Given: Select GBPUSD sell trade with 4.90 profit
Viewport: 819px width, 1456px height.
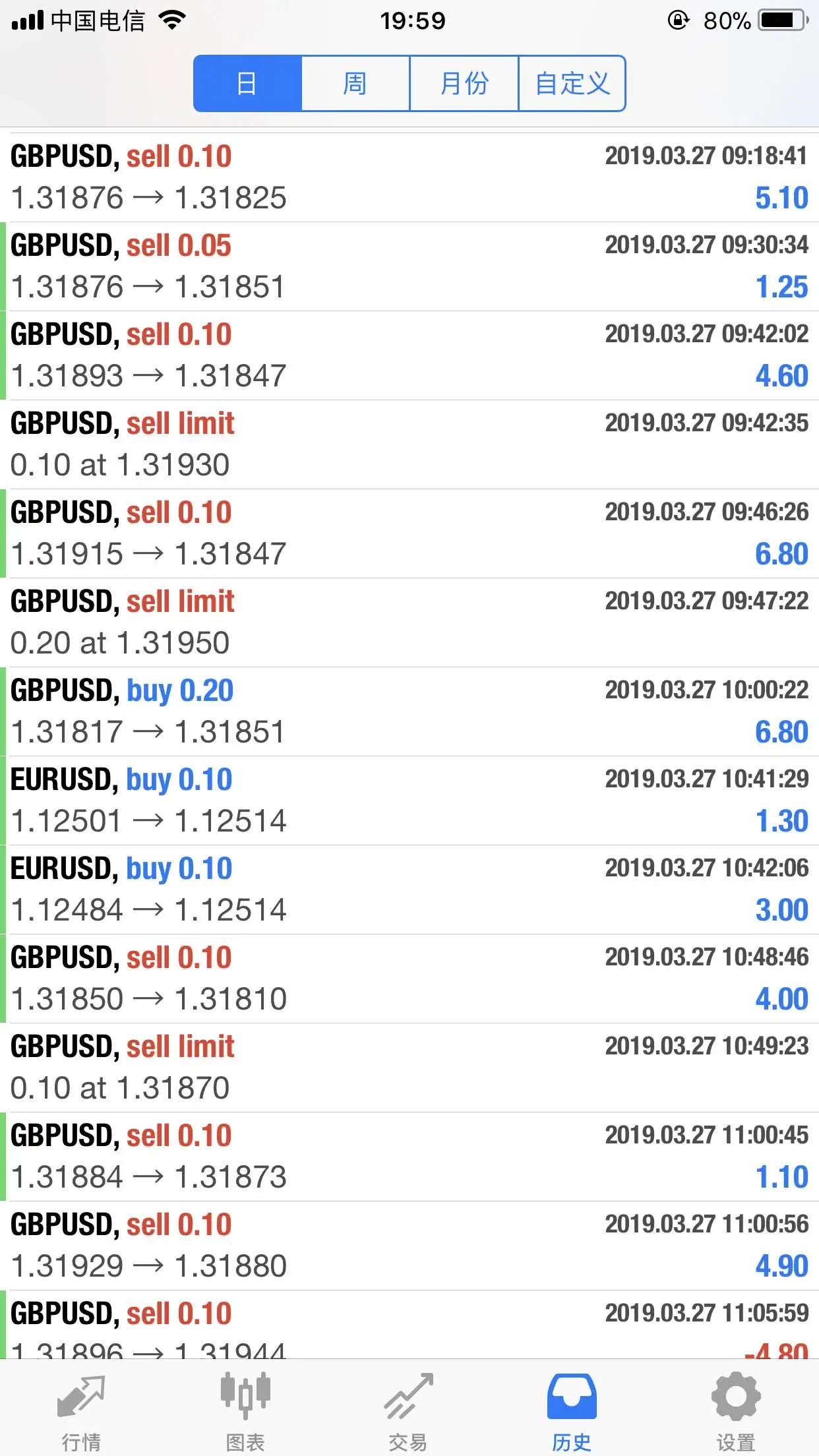Looking at the screenshot, I should point(409,1246).
